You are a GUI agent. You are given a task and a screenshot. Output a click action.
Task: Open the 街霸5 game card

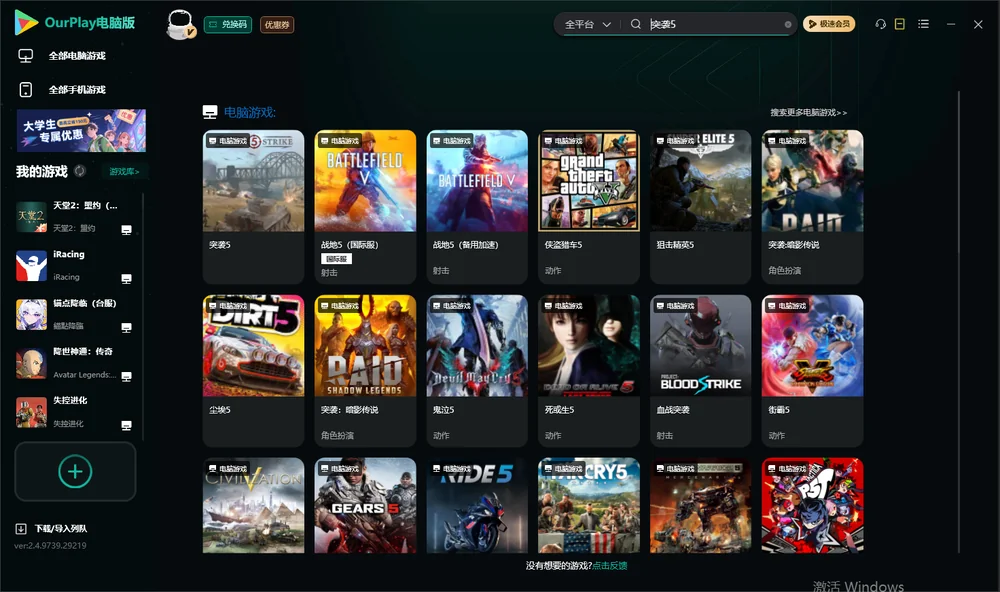pos(812,371)
